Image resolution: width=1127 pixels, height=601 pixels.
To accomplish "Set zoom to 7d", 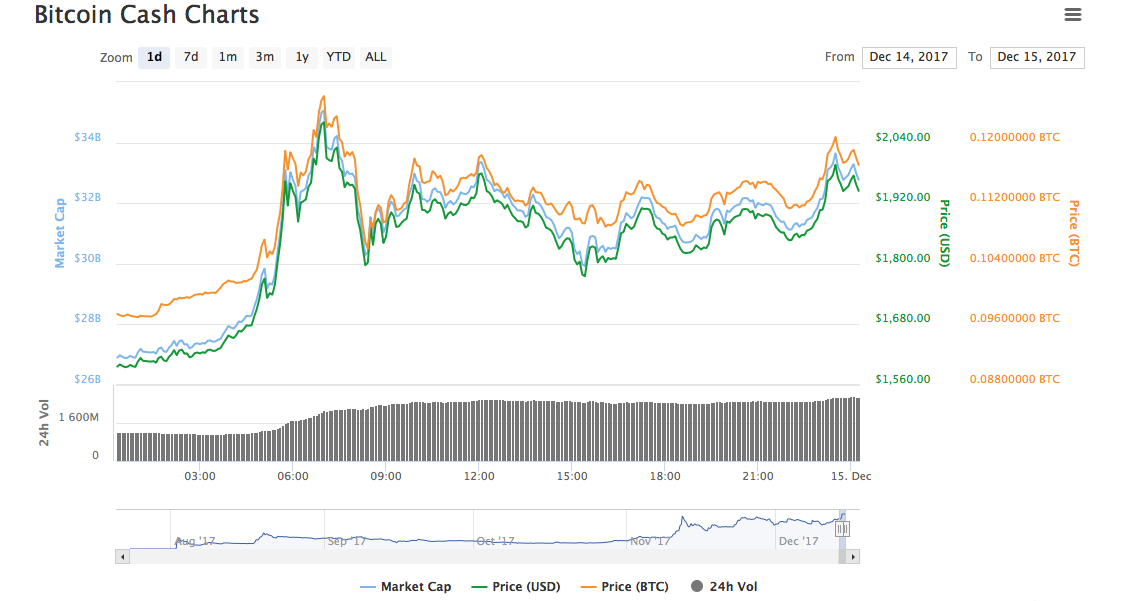I will point(190,57).
